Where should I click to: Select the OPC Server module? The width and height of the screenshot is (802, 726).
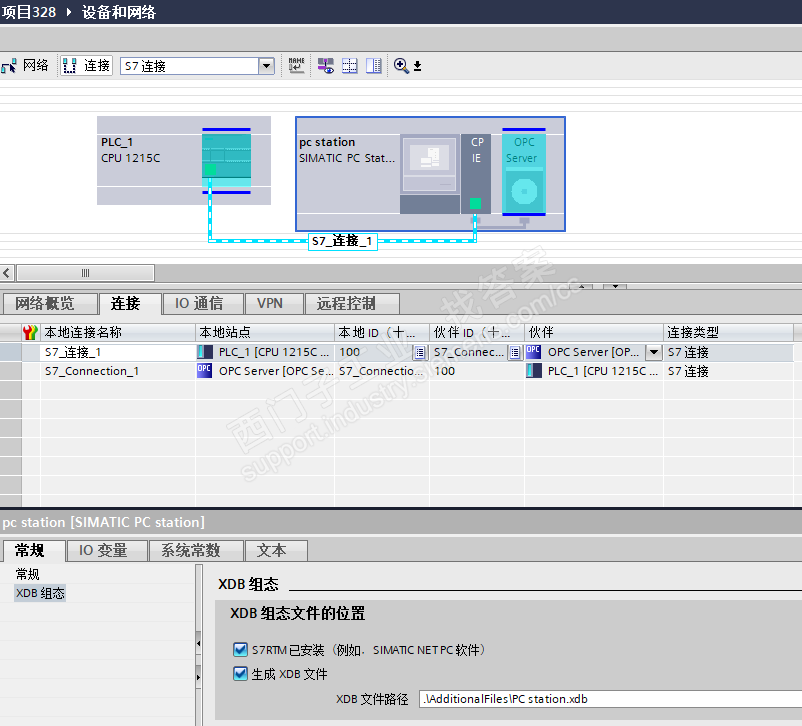coord(524,172)
